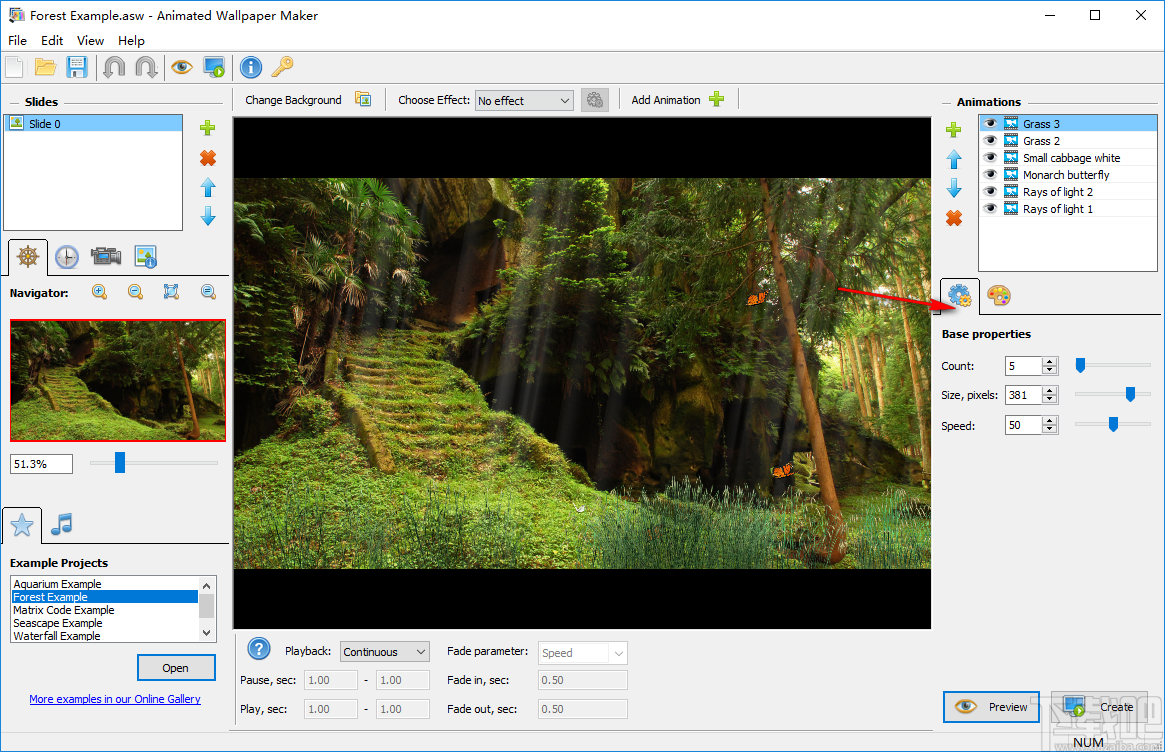Image resolution: width=1165 pixels, height=752 pixels.
Task: Click the Open button for example project
Action: click(x=176, y=667)
